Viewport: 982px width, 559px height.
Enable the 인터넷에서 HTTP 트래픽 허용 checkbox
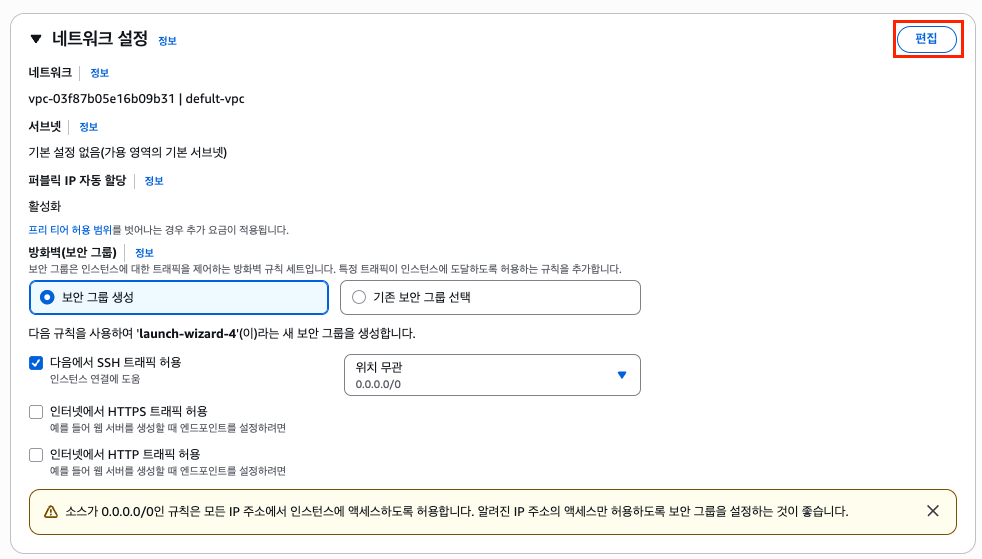click(36, 454)
